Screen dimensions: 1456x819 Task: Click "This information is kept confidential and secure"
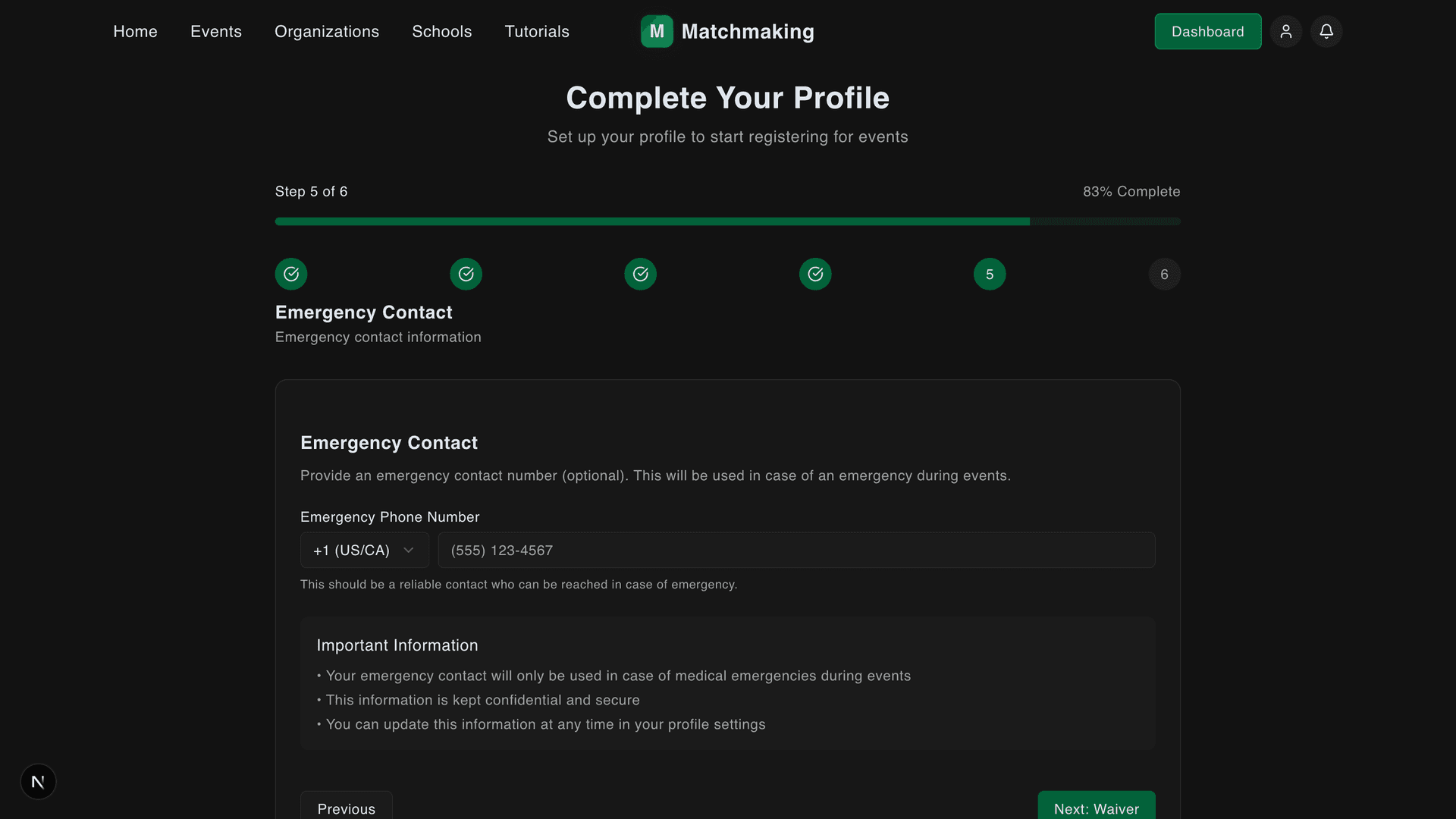(483, 700)
